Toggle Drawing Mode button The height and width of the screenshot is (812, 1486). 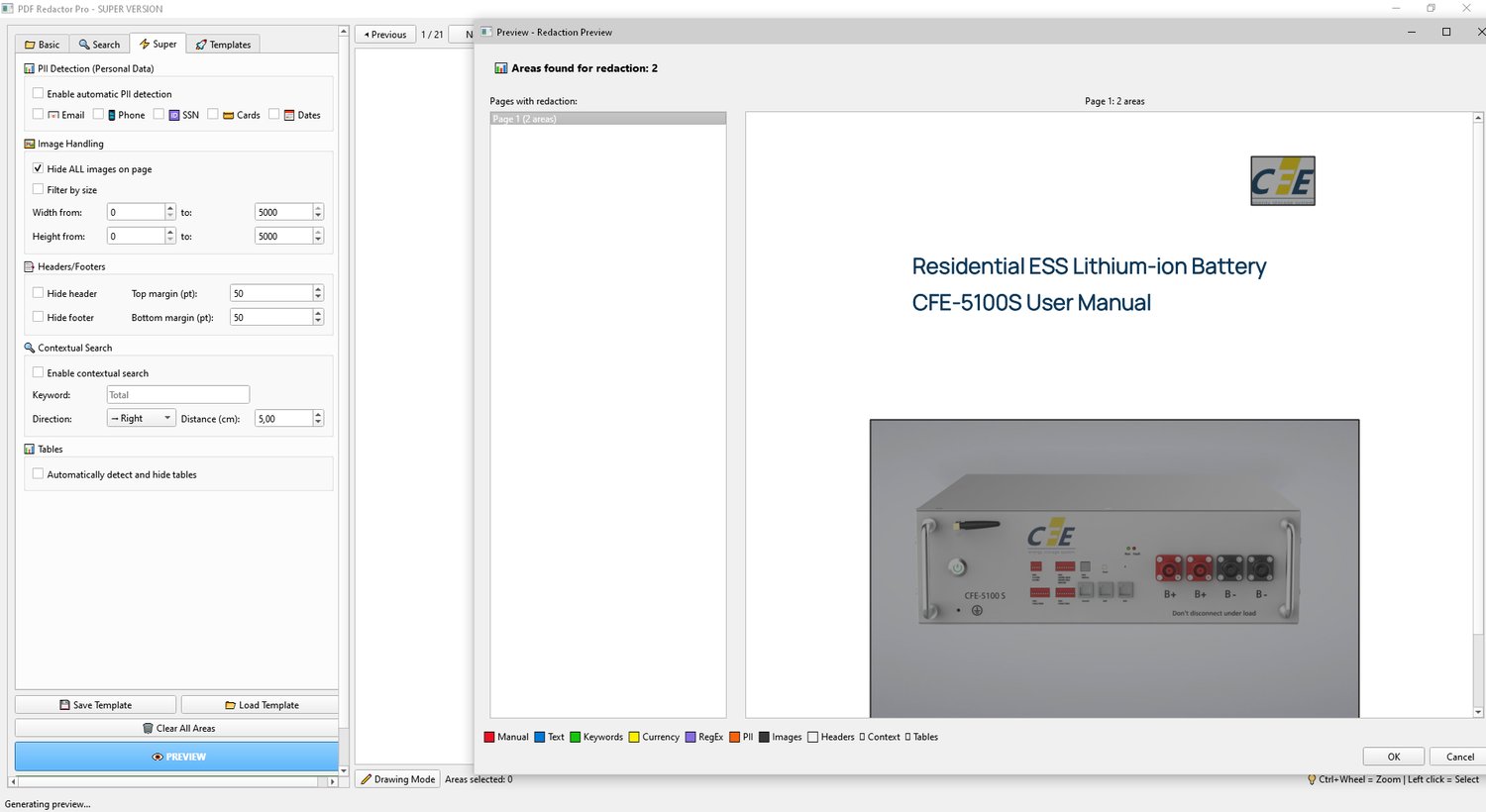point(397,779)
